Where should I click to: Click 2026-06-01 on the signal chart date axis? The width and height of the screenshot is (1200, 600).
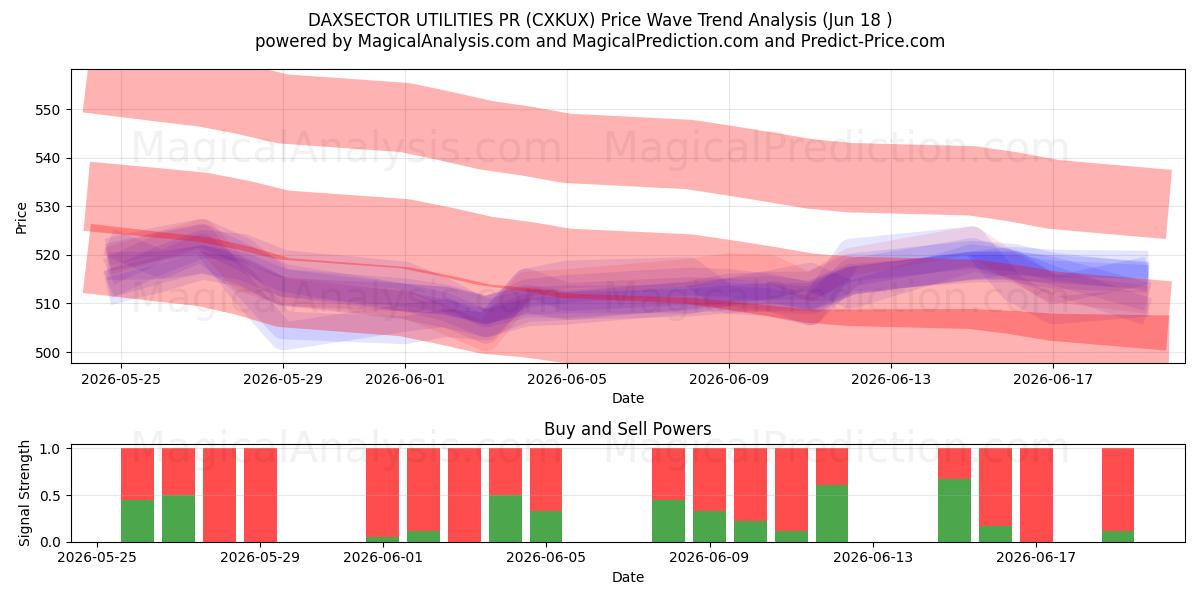tap(382, 558)
